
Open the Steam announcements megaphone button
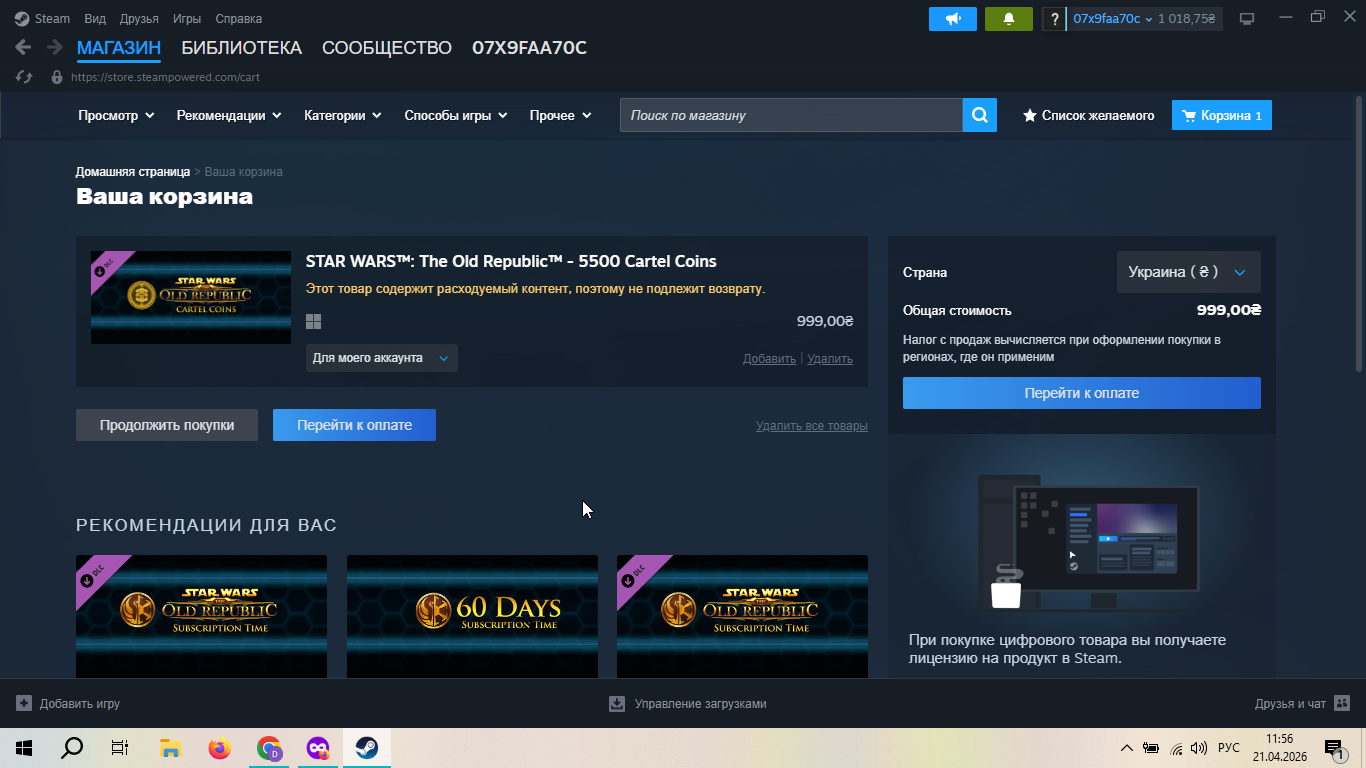pos(952,19)
